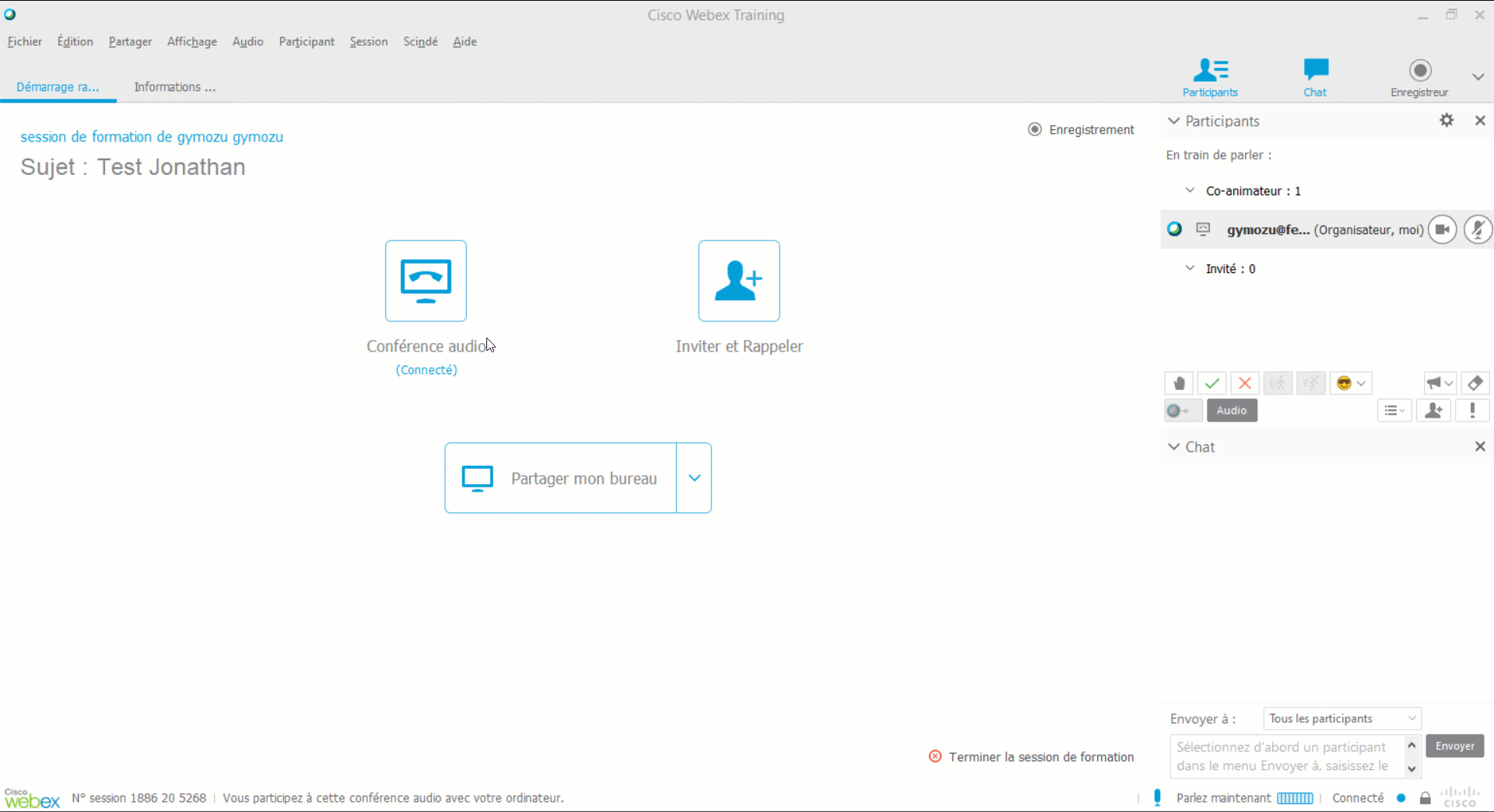Click the blue microphone status icon
1494x812 pixels.
point(1158,798)
